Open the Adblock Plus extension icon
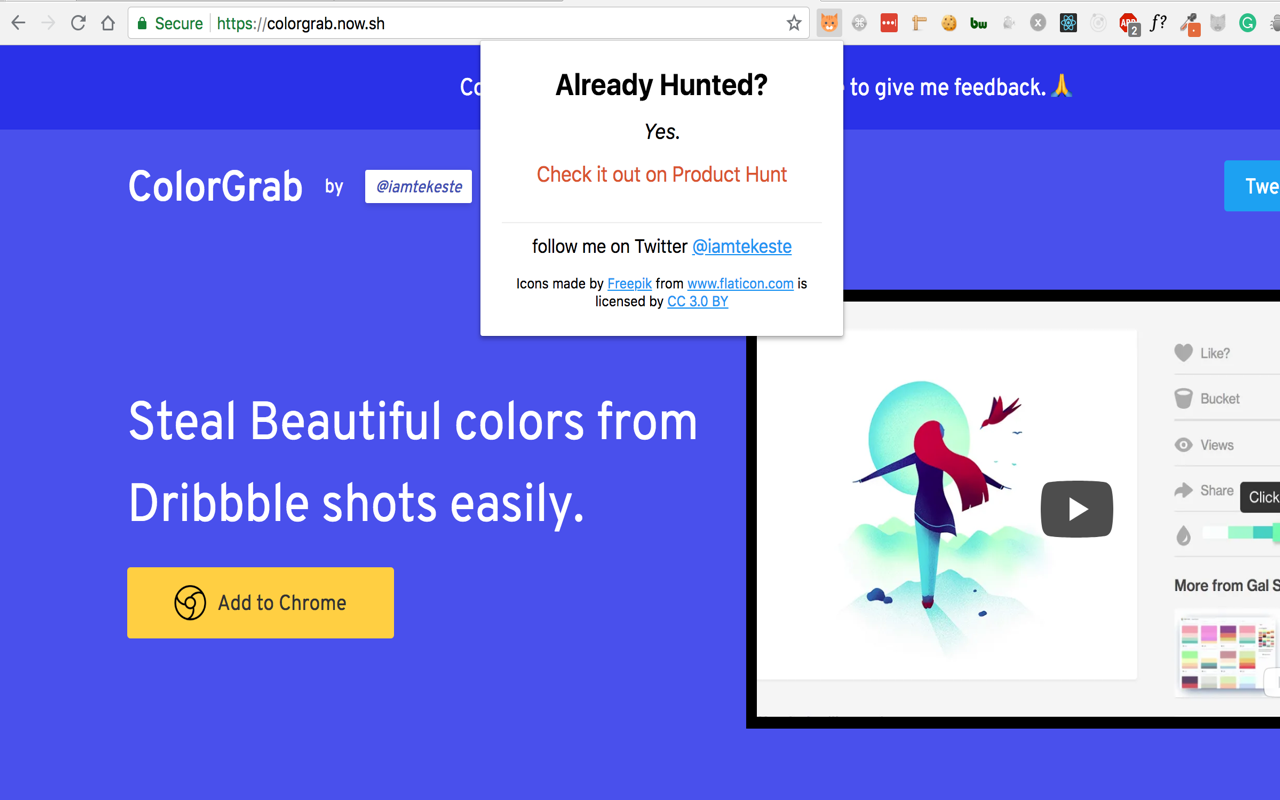The height and width of the screenshot is (800, 1280). point(1129,24)
